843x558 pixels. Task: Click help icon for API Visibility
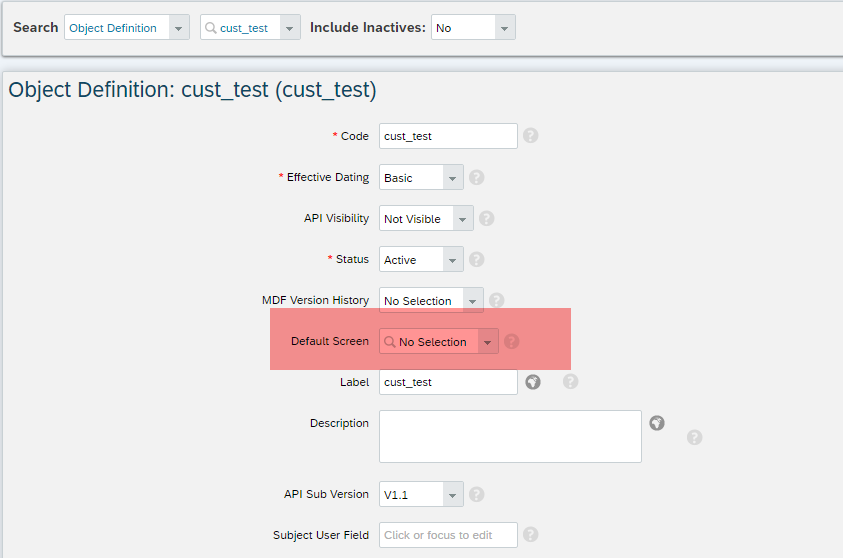(487, 218)
